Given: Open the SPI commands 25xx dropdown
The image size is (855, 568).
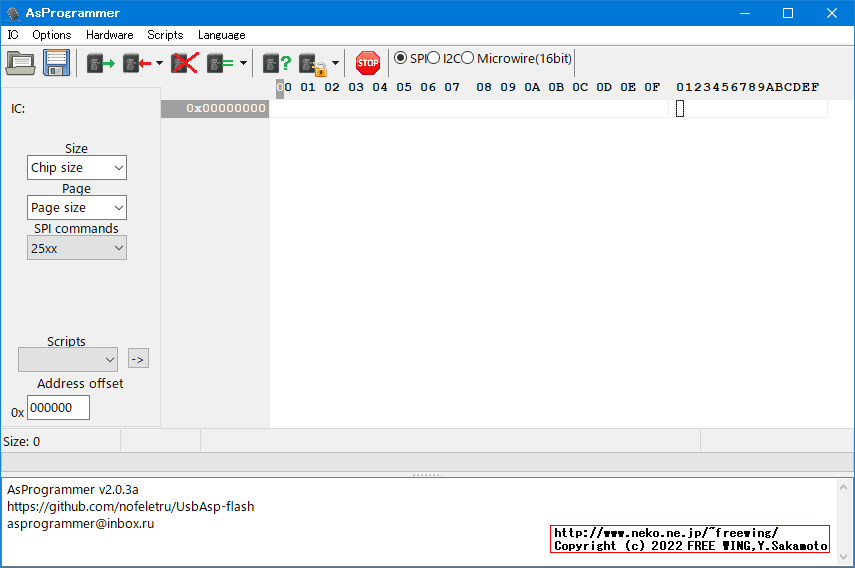Looking at the screenshot, I should point(77,248).
